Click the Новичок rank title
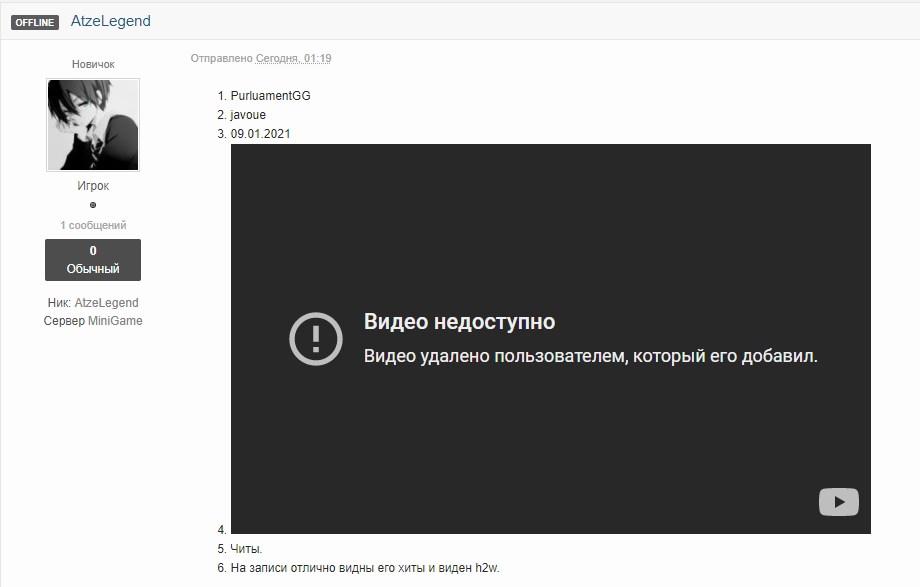This screenshot has height=587, width=920. (x=93, y=64)
